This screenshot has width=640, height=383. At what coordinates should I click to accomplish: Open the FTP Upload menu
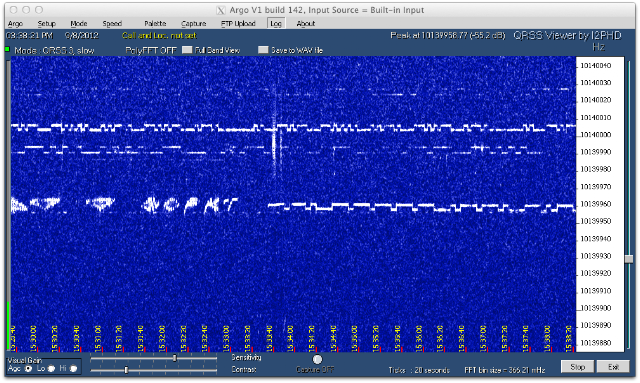tap(238, 24)
